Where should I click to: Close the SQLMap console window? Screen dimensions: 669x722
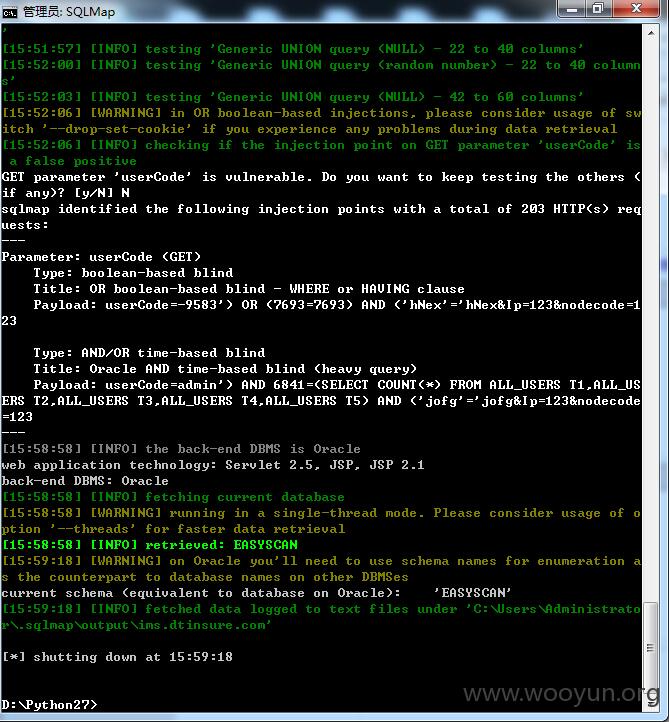[636, 9]
